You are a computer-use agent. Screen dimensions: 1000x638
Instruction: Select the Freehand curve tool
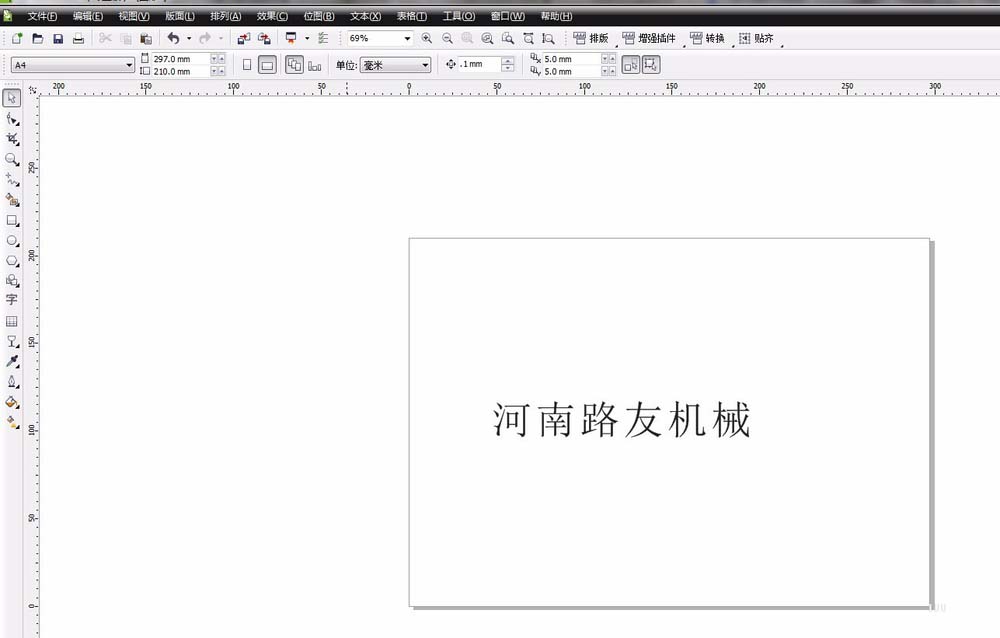[x=12, y=179]
